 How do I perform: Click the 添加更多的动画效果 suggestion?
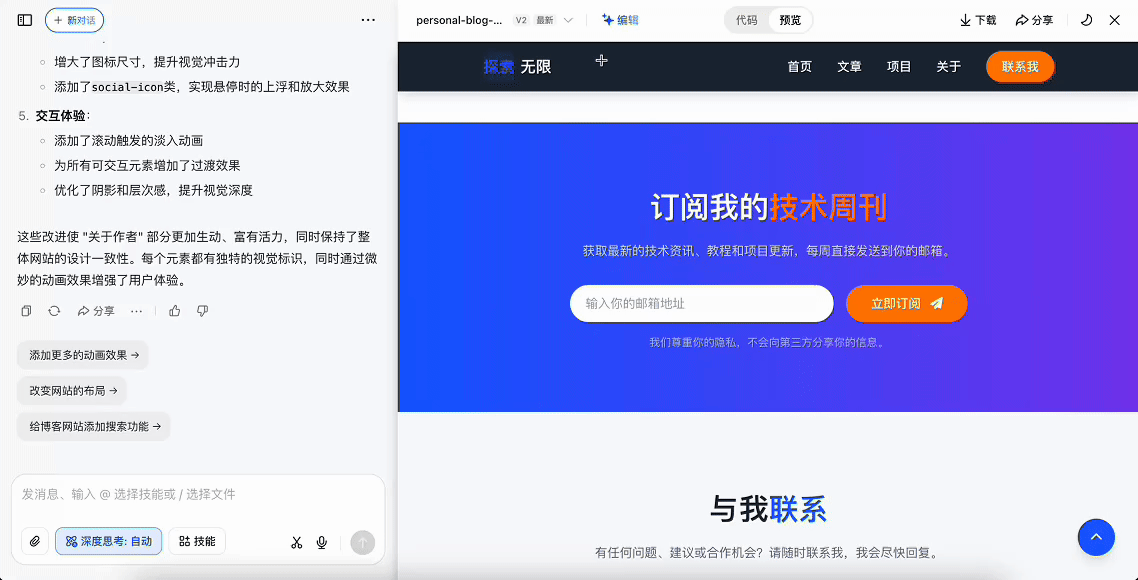[83, 355]
